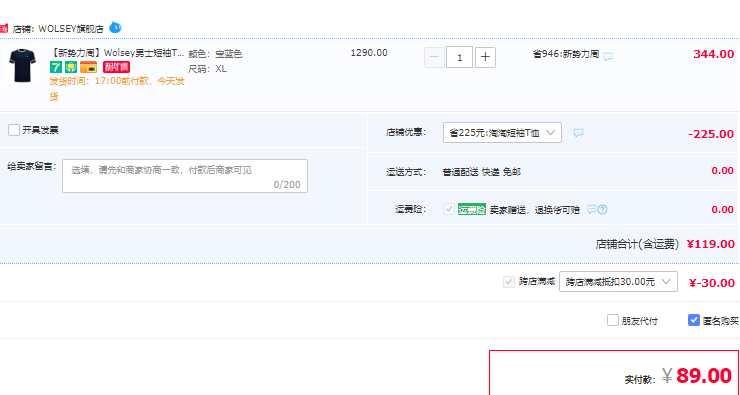This screenshot has height=395, width=740.
Task: Uncheck the 匿名购买 checkbox
Action: [x=694, y=320]
